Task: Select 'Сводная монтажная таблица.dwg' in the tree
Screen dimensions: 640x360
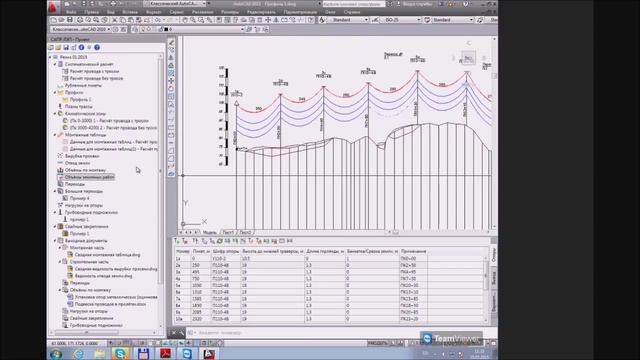Action: (x=107, y=255)
